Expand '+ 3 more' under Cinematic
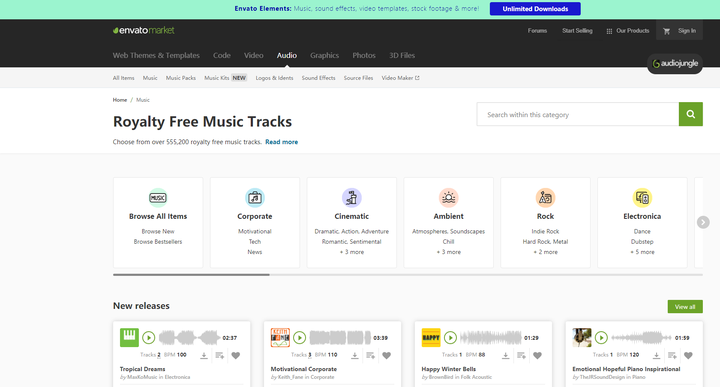Viewport: 720px width, 387px height. click(x=352, y=252)
